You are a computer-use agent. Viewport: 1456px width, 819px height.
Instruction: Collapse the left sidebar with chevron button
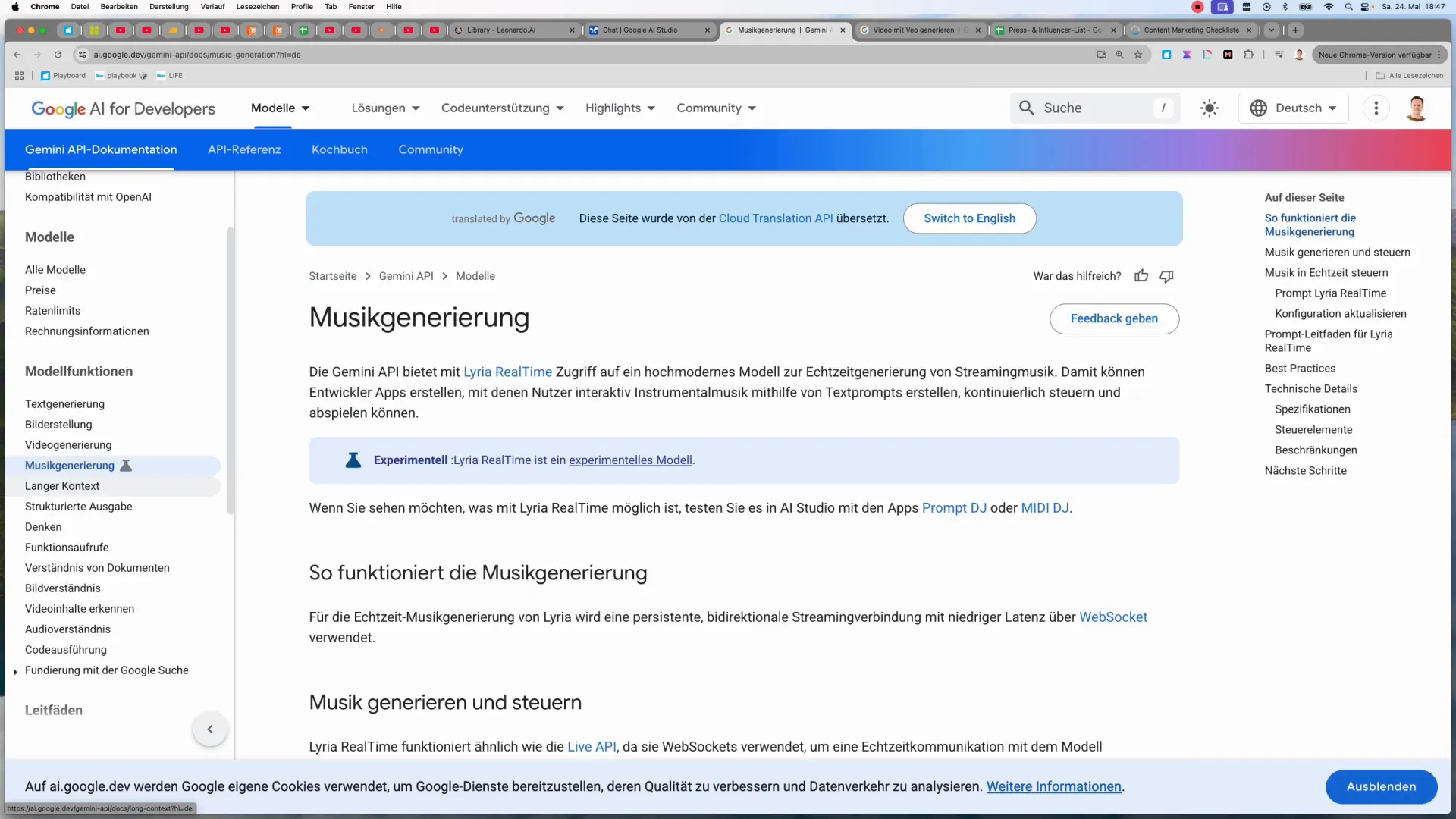pyautogui.click(x=210, y=730)
